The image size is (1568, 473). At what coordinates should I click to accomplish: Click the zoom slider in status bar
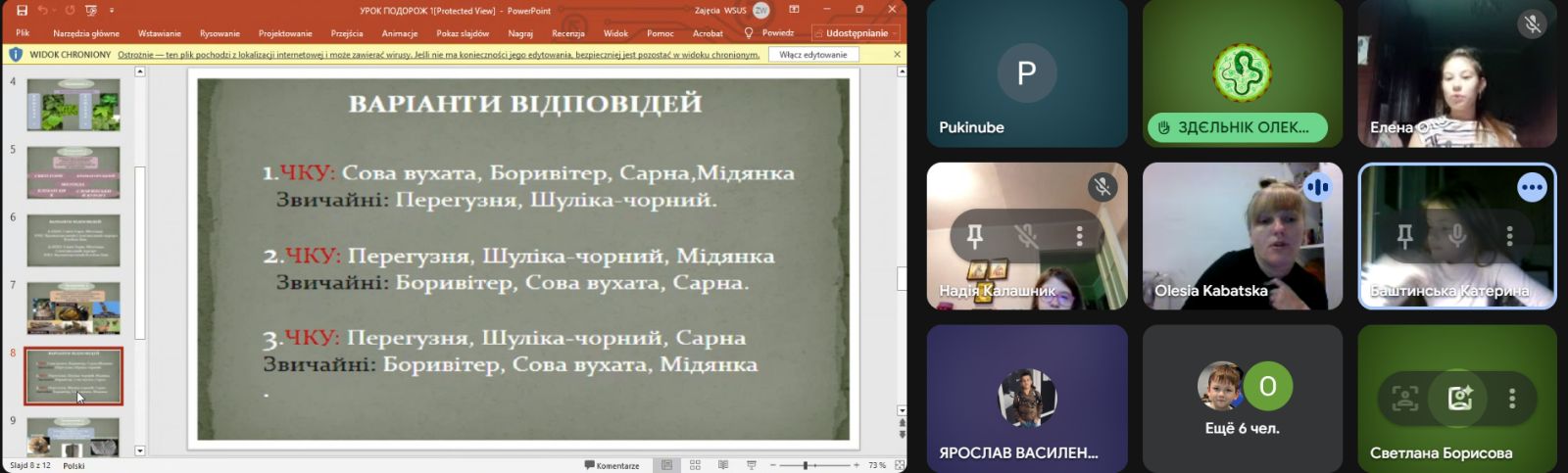tap(806, 465)
